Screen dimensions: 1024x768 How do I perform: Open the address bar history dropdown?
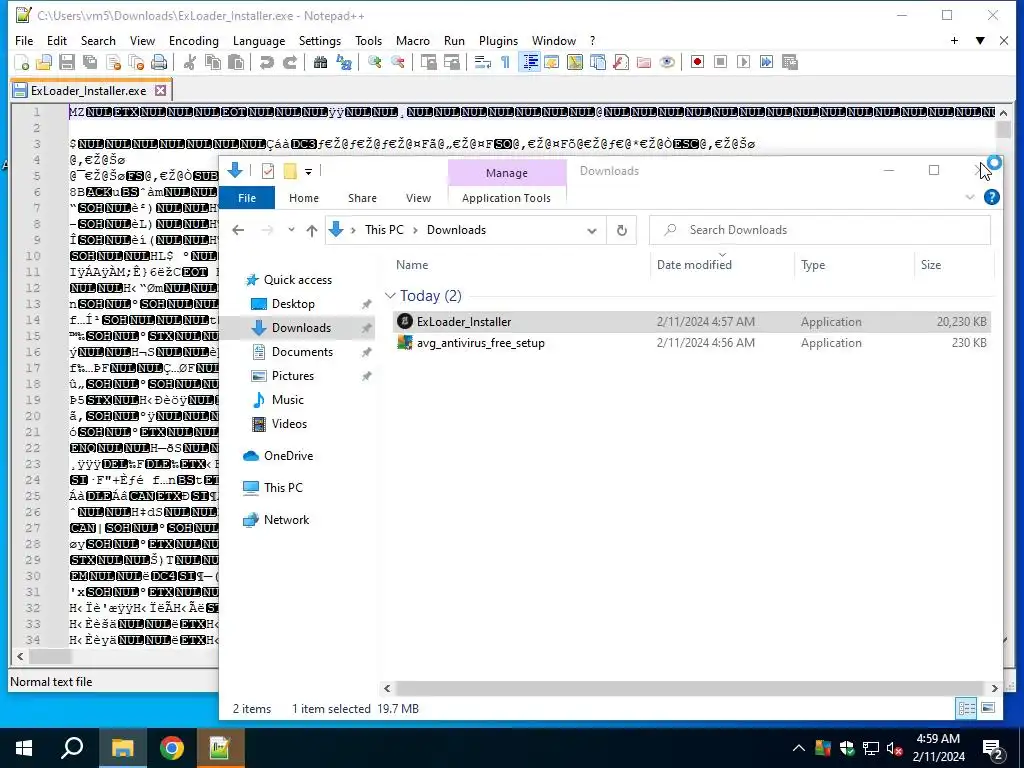[x=592, y=231]
